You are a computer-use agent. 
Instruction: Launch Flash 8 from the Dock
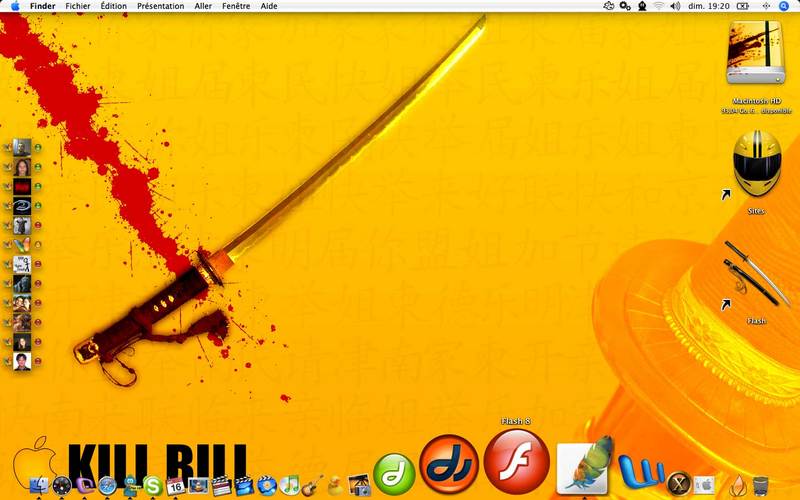coord(516,461)
